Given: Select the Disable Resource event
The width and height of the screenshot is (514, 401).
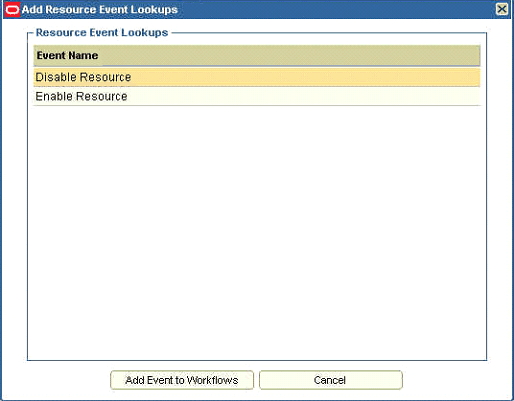Looking at the screenshot, I should pos(257,77).
